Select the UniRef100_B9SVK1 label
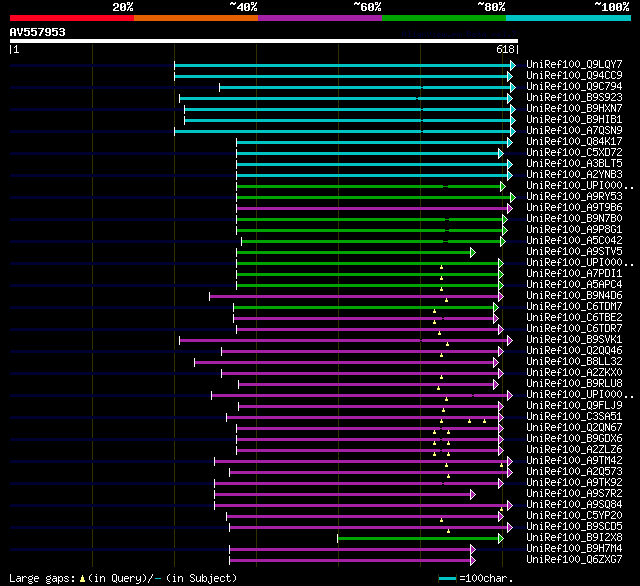This screenshot has width=640, height=586. click(574, 340)
